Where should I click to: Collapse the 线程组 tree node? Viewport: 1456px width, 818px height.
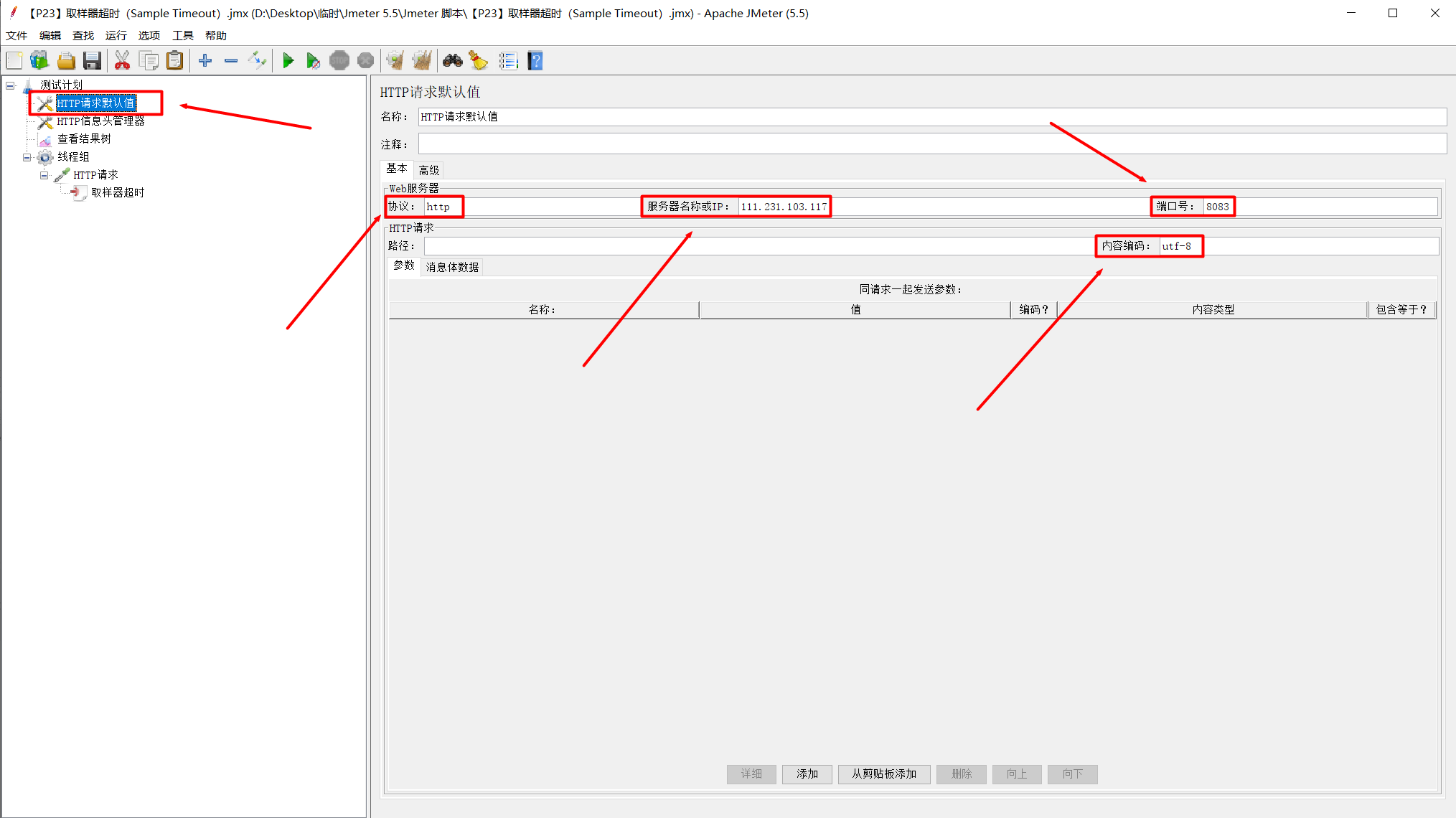point(27,157)
